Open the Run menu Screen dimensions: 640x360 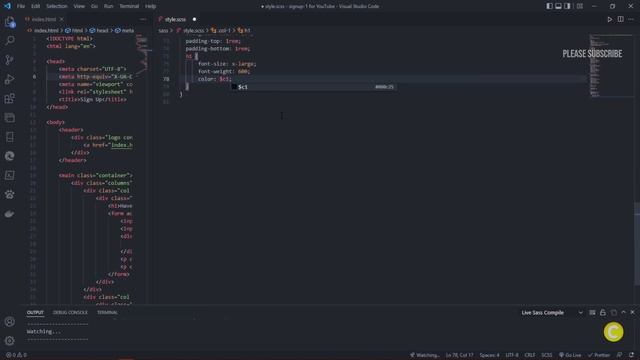tap(109, 6)
